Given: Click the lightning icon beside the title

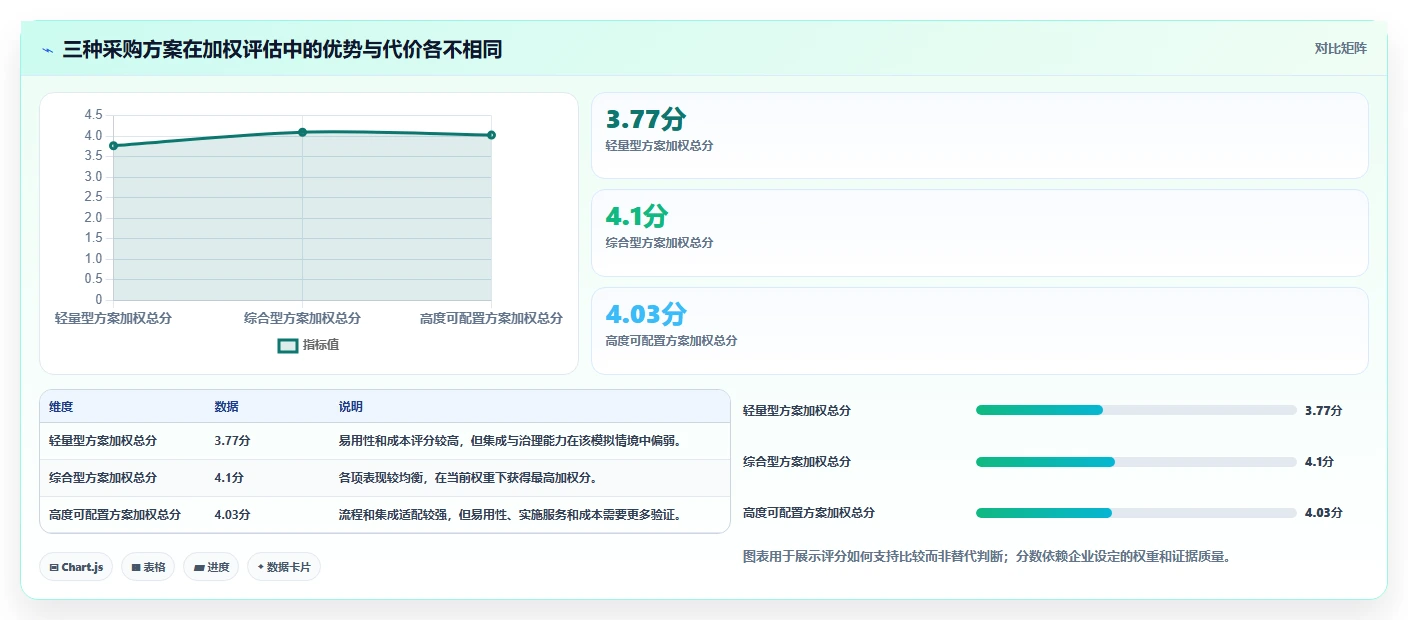Looking at the screenshot, I should coord(48,49).
